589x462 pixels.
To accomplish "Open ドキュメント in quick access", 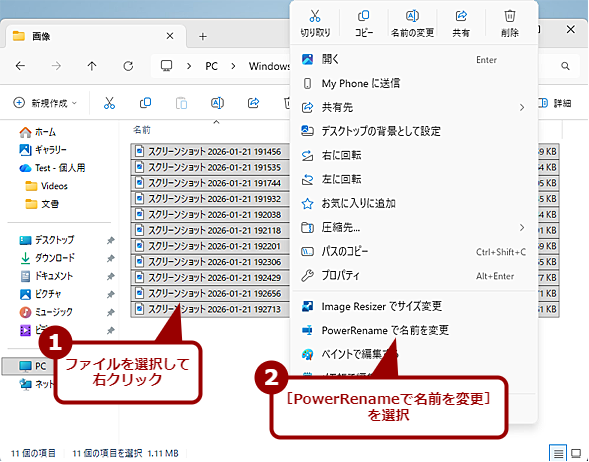I will click(x=46, y=276).
